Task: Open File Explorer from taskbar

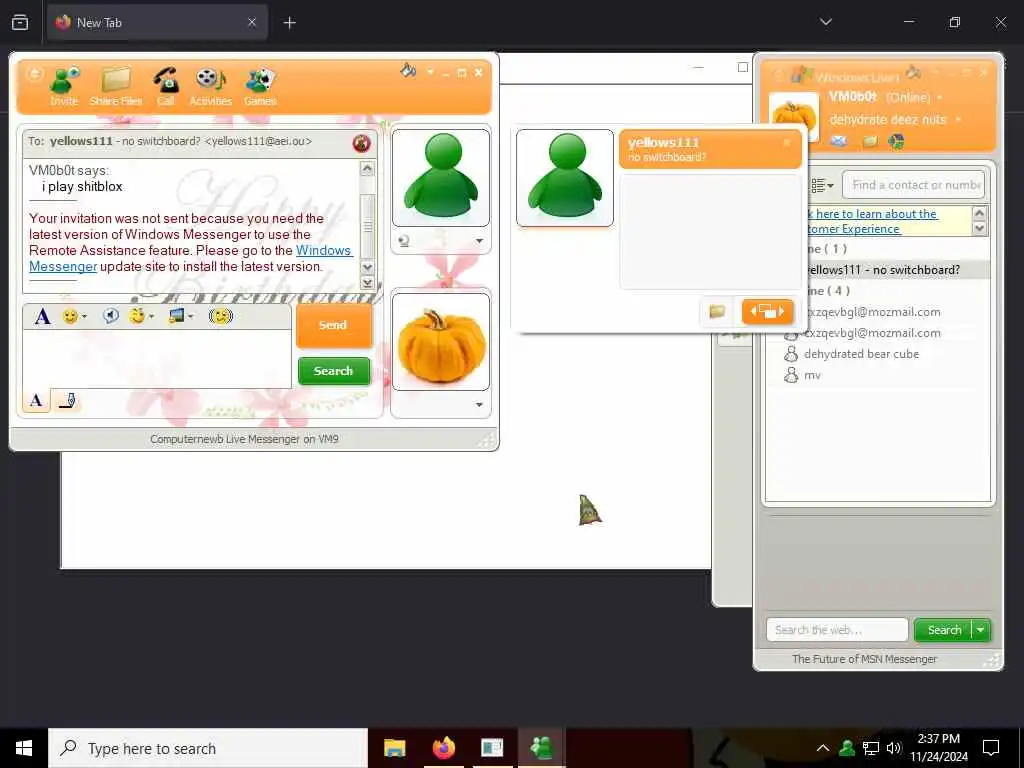Action: (x=394, y=748)
